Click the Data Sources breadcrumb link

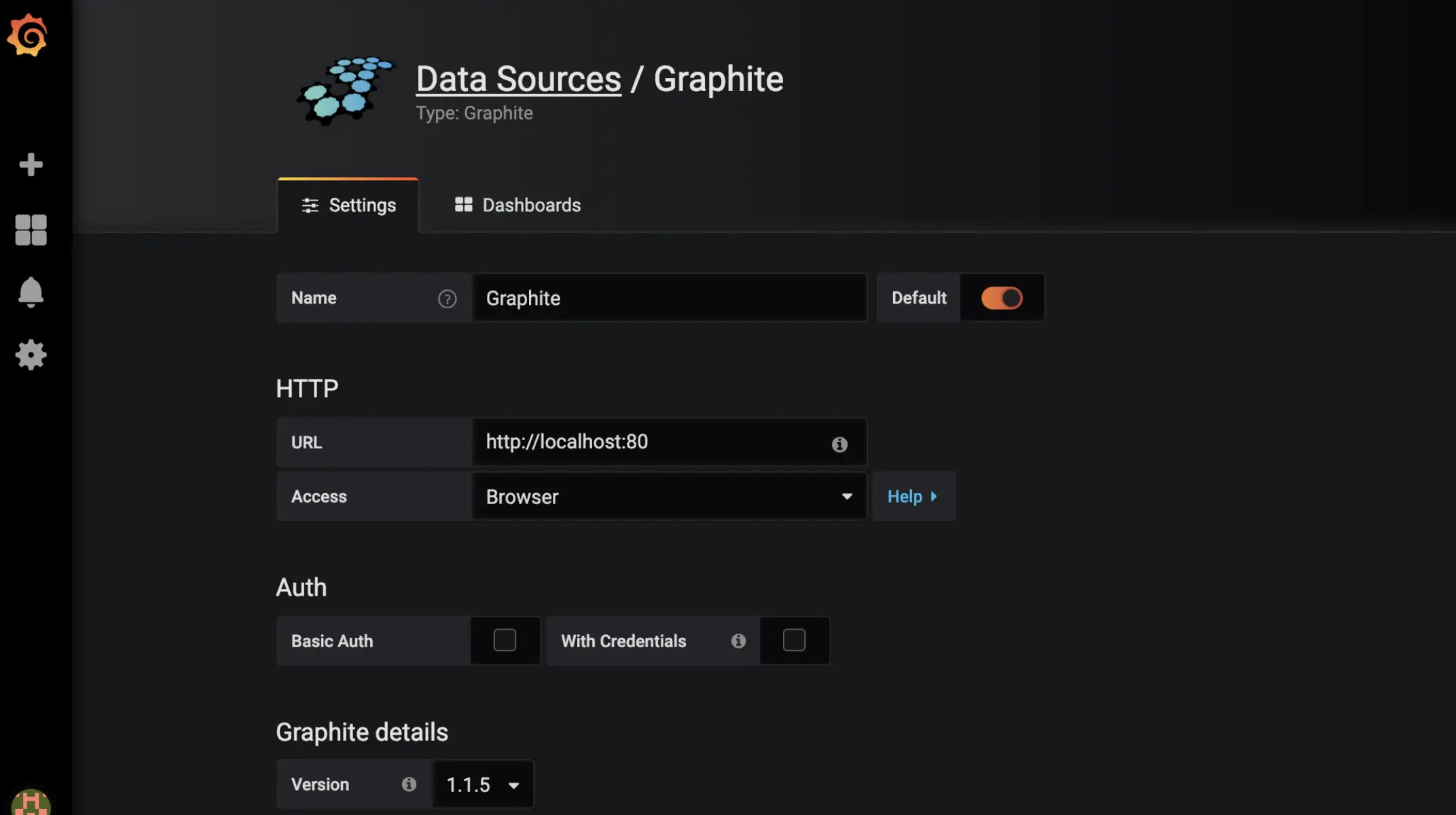click(518, 78)
